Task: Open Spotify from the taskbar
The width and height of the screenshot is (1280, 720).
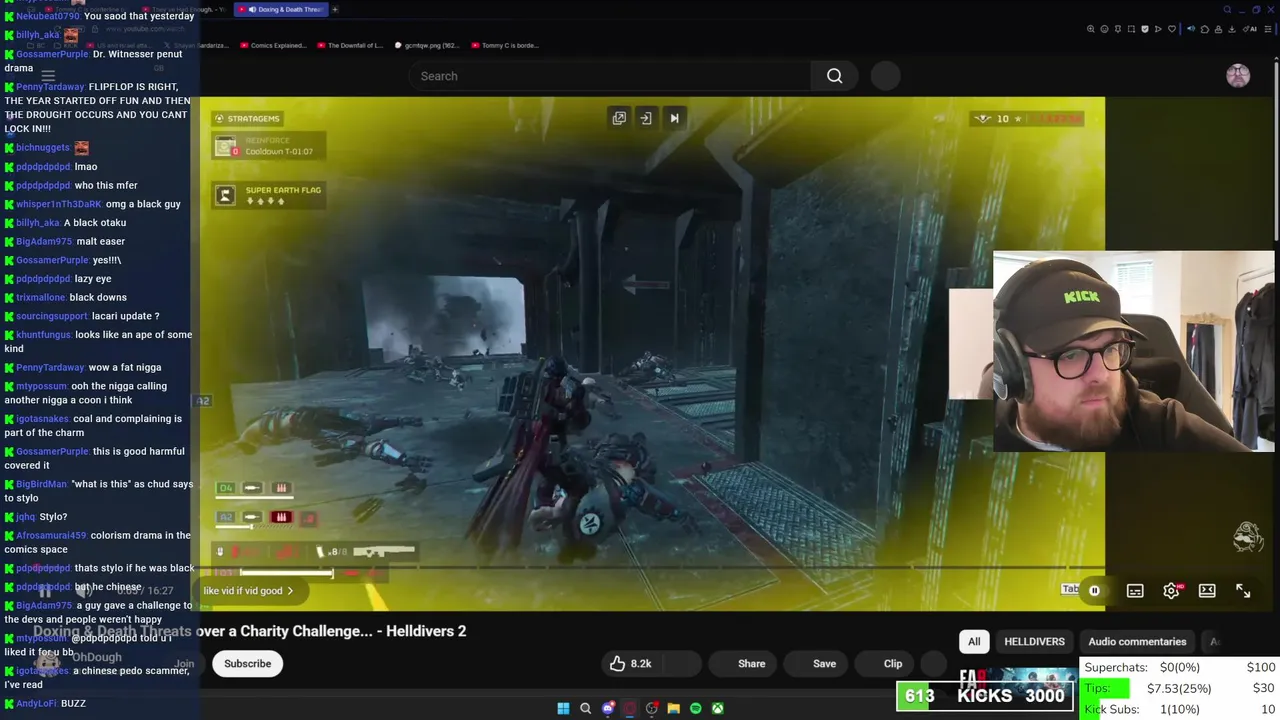Action: 695,709
